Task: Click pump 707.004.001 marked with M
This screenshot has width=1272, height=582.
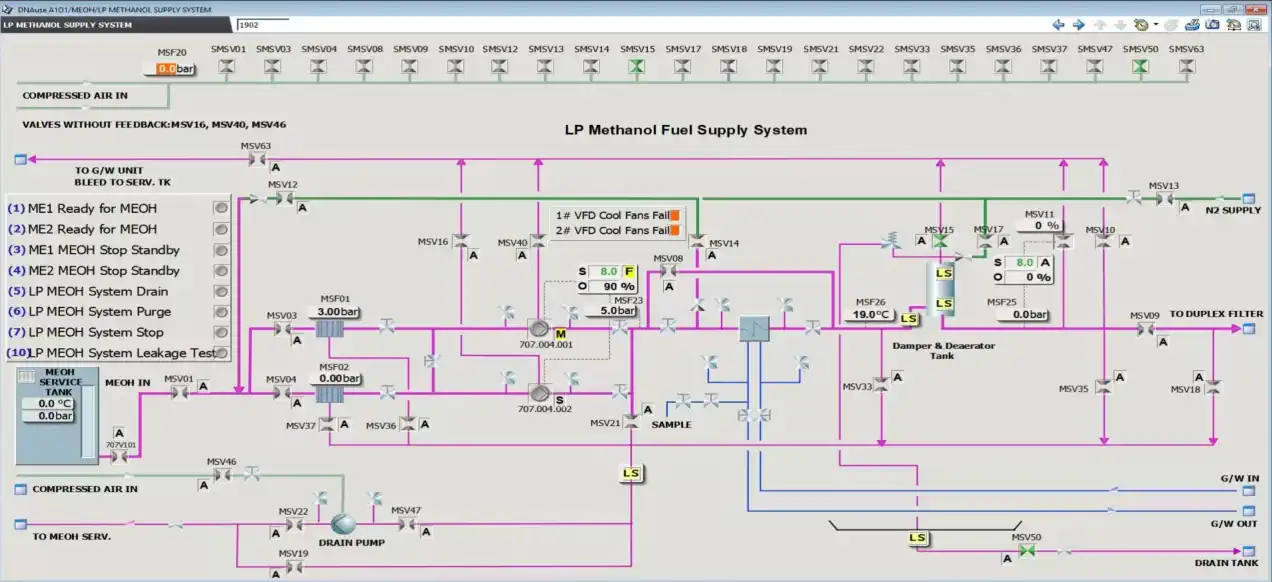Action: [x=540, y=328]
